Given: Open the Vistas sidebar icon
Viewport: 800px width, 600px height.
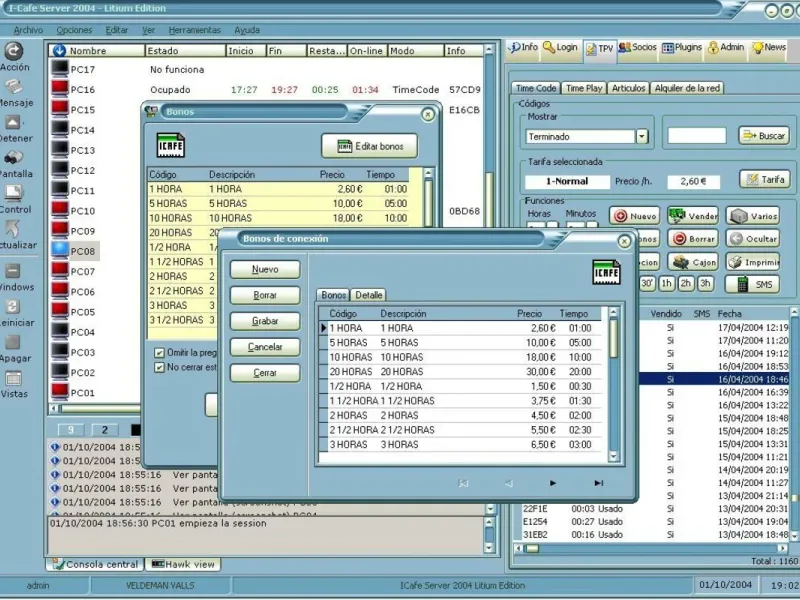Looking at the screenshot, I should pos(13,379).
